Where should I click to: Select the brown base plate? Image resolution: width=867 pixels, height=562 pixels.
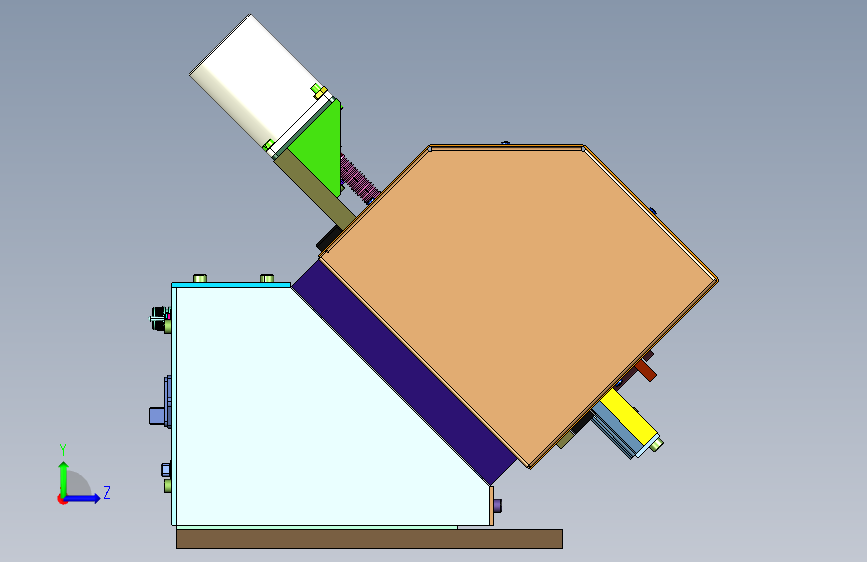[369, 539]
